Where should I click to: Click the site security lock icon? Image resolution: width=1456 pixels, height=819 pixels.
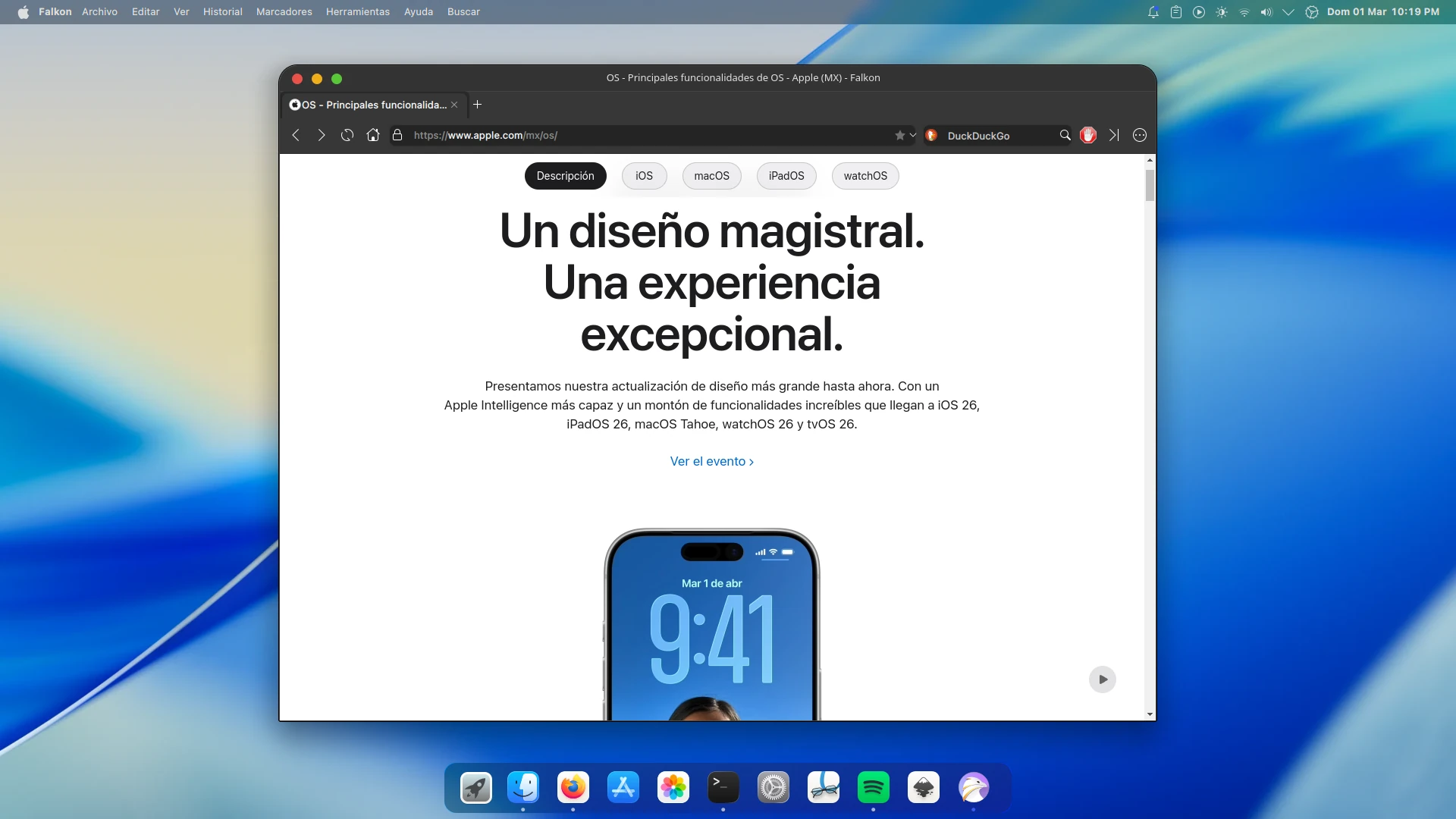397,135
